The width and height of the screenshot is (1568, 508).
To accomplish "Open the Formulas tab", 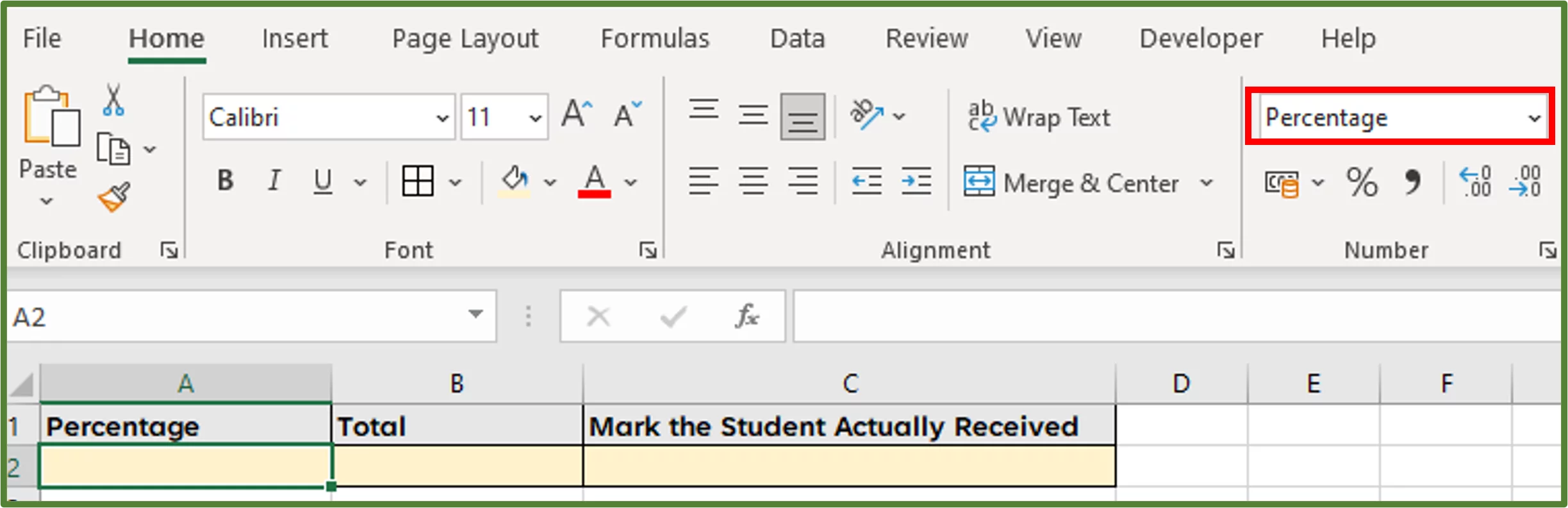I will 655,38.
